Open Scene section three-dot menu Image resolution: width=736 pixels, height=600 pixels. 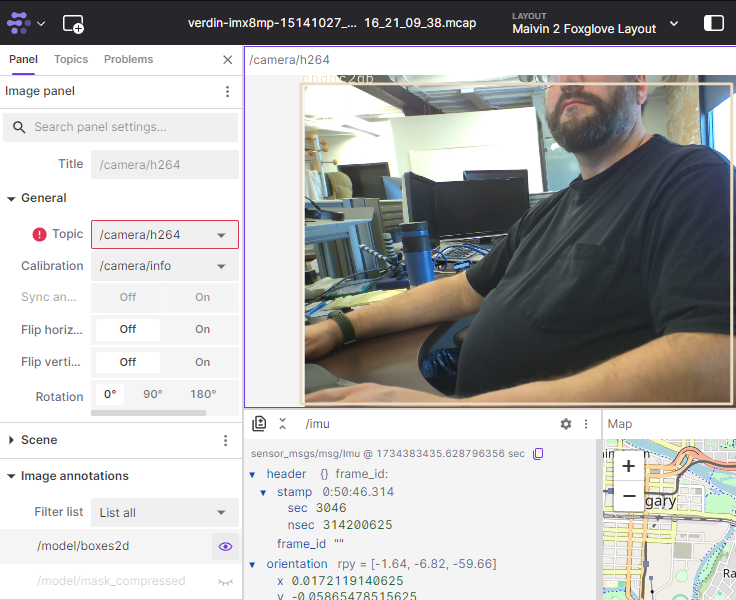click(225, 440)
